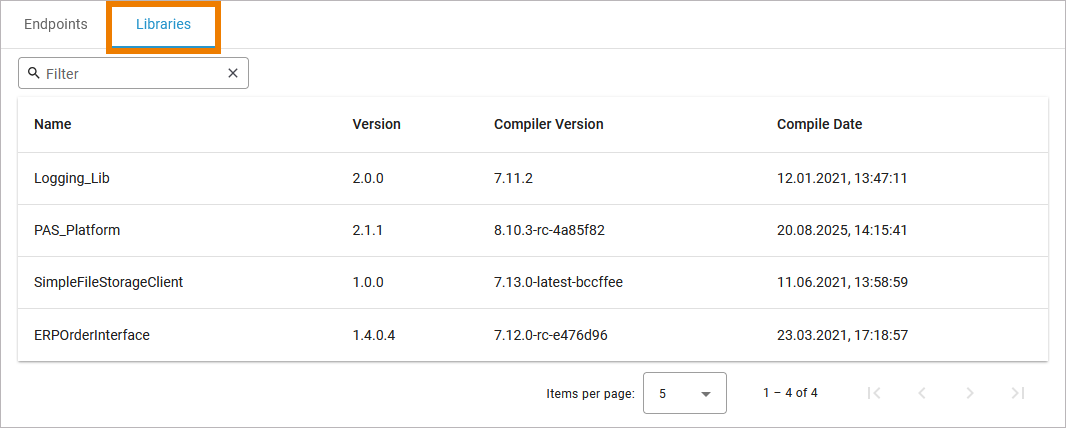Go to the previous page
The width and height of the screenshot is (1066, 428).
pos(922,393)
